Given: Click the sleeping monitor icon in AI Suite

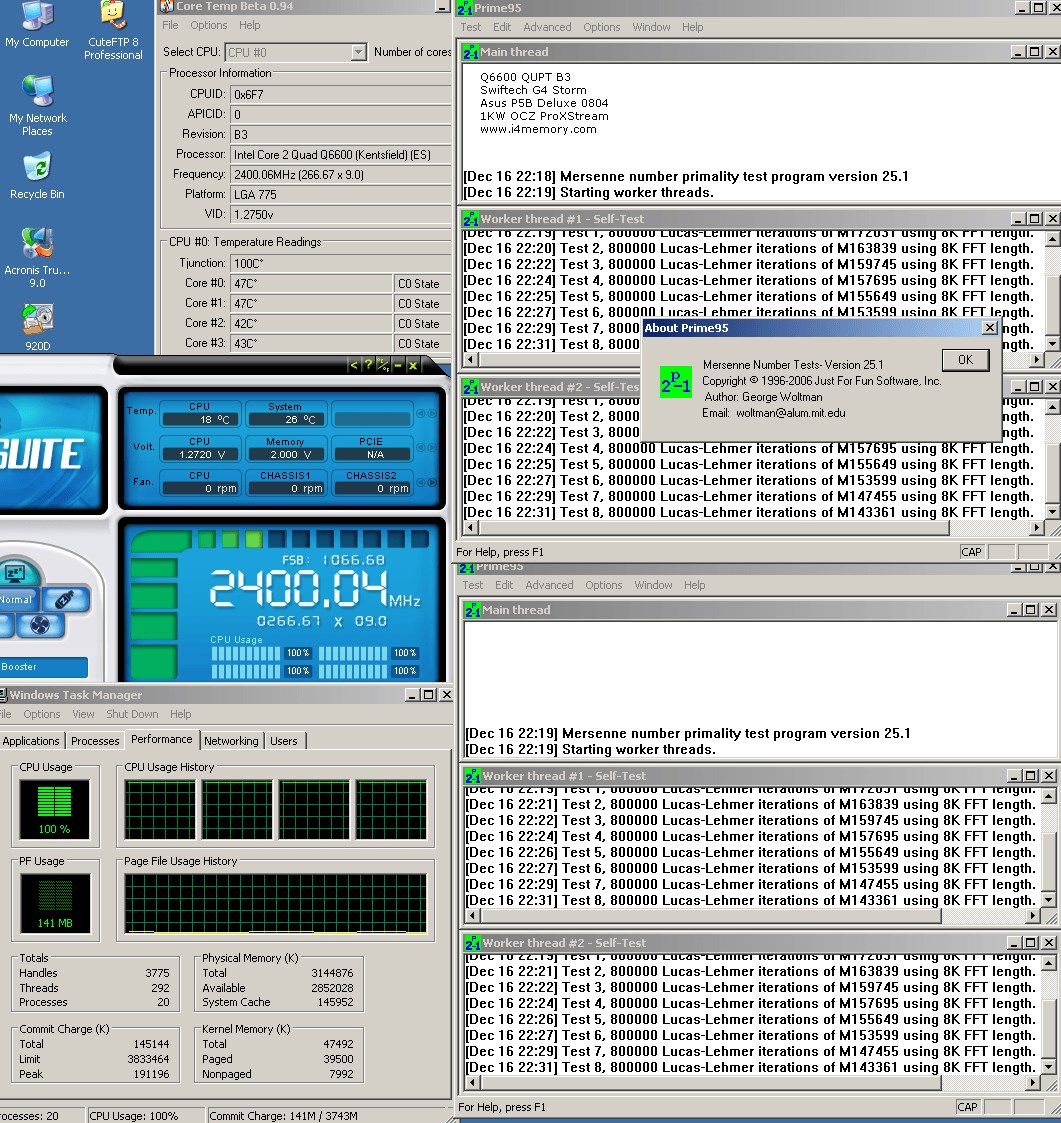Looking at the screenshot, I should coord(16,572).
